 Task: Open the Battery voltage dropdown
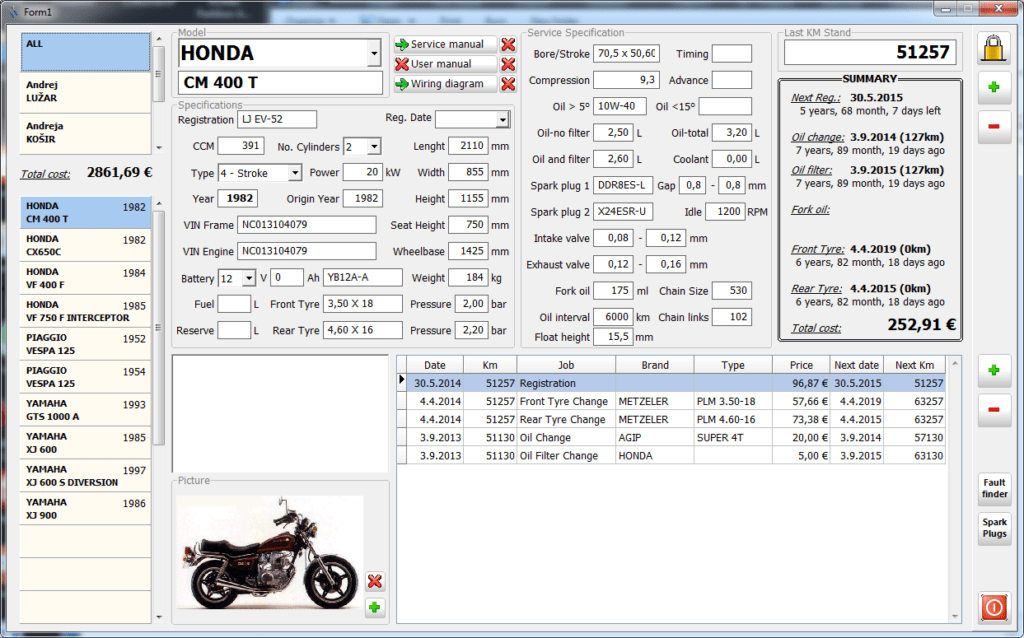pyautogui.click(x=248, y=278)
